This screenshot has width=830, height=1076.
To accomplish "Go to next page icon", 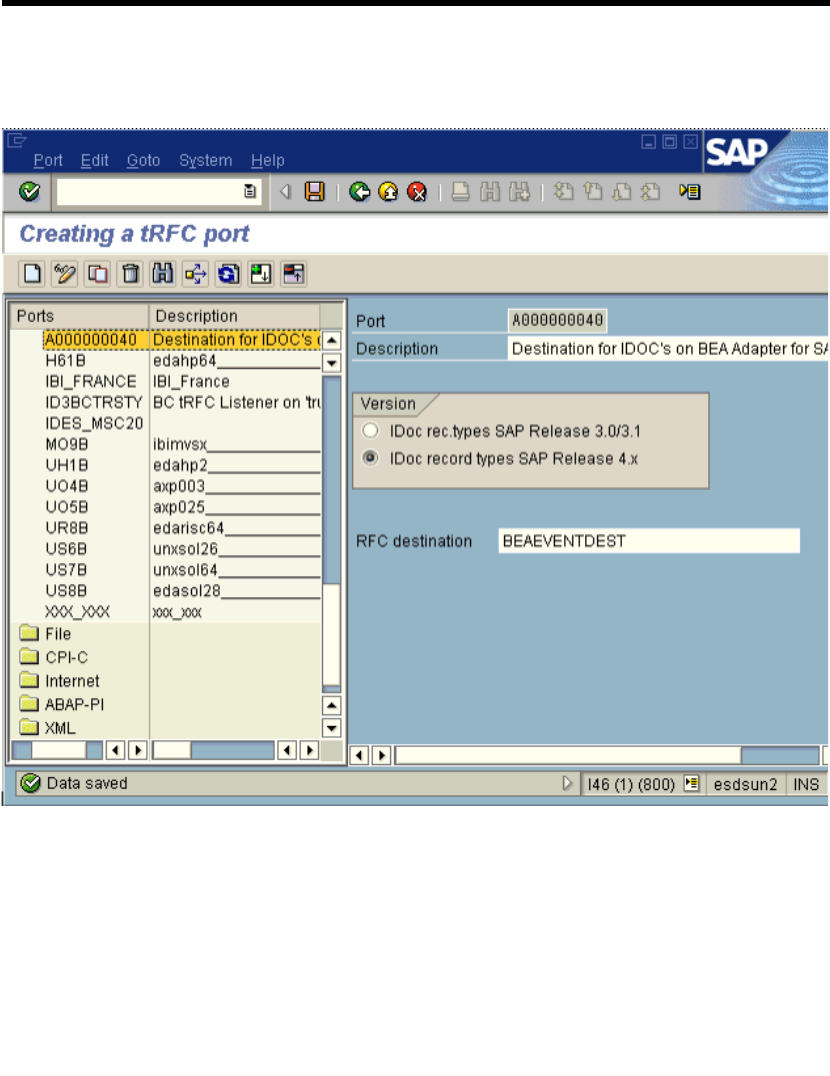I will 621,191.
